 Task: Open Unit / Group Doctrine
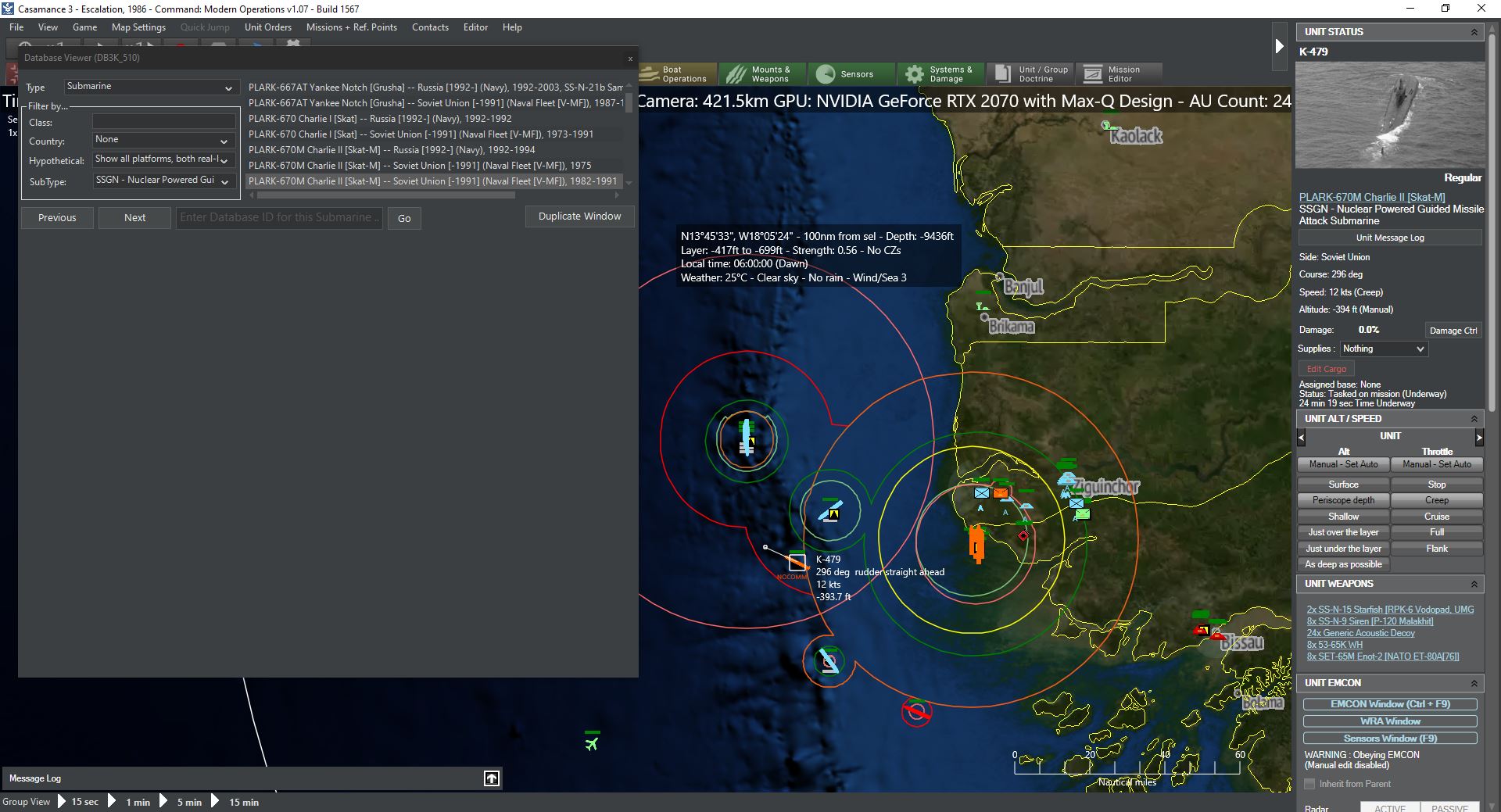click(x=1030, y=74)
